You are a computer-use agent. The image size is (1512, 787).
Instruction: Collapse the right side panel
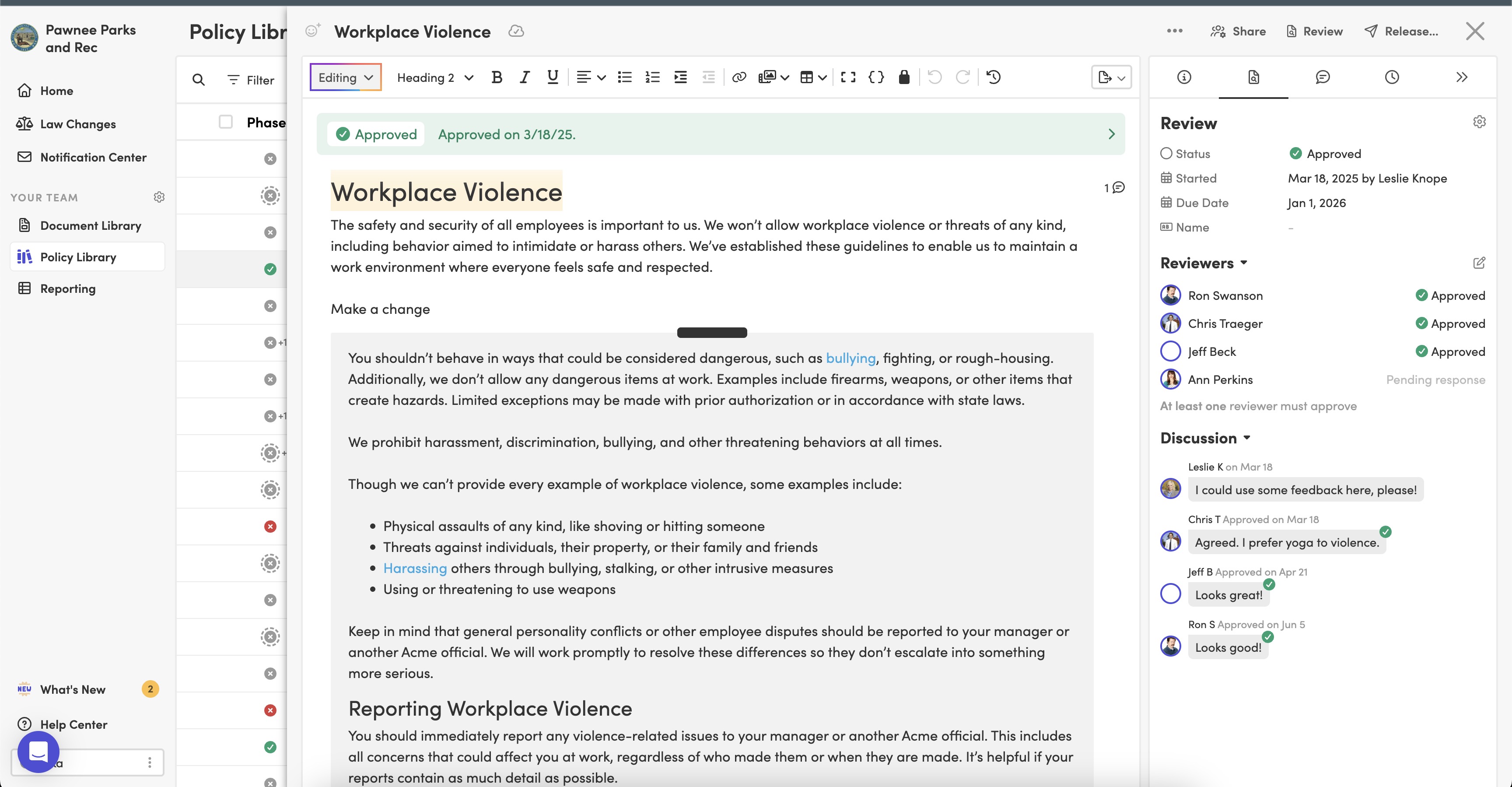point(1462,77)
